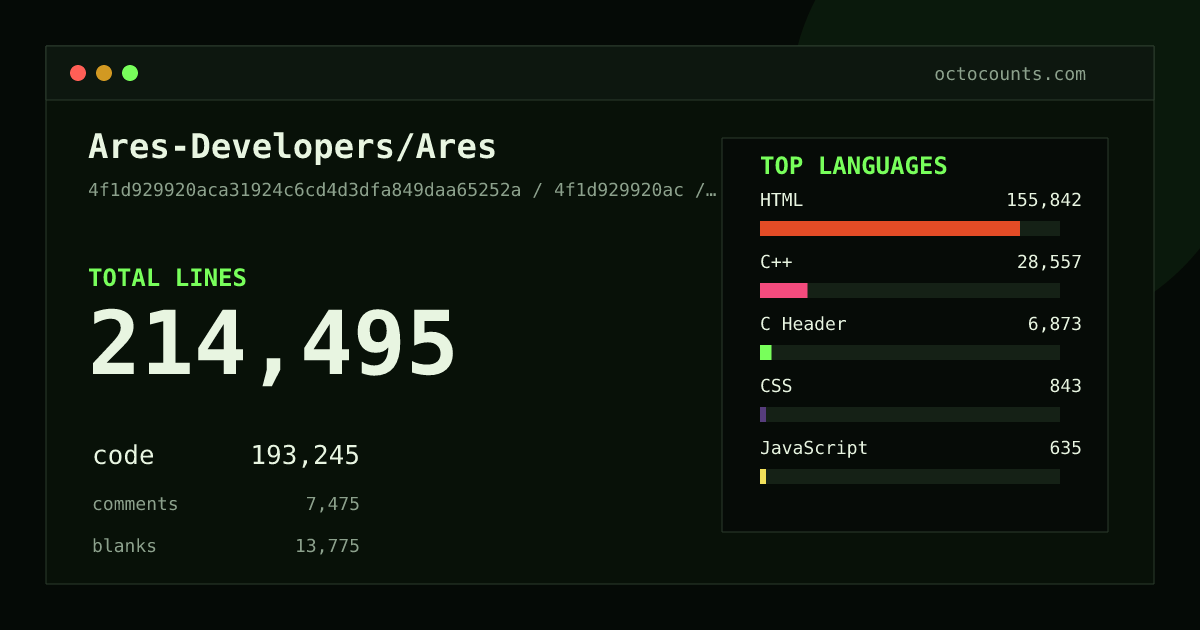Click the C++ count 28,557
1200x630 pixels.
click(1049, 262)
